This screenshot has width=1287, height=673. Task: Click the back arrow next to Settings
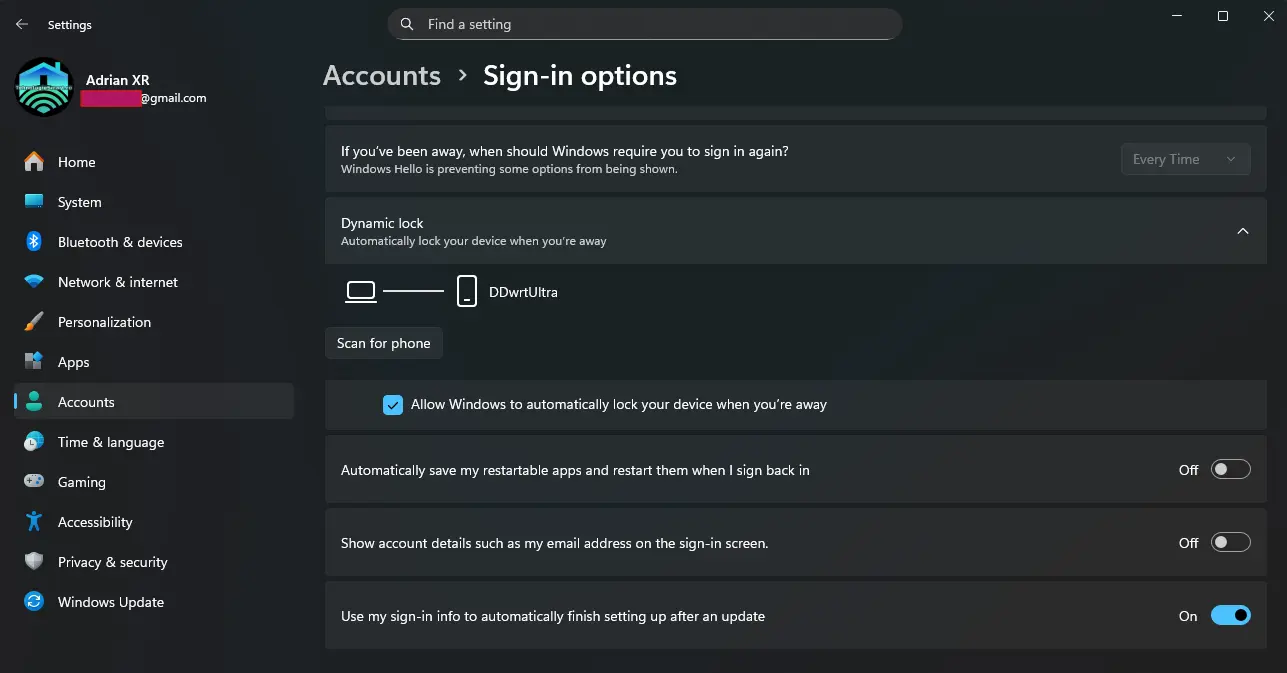[22, 24]
